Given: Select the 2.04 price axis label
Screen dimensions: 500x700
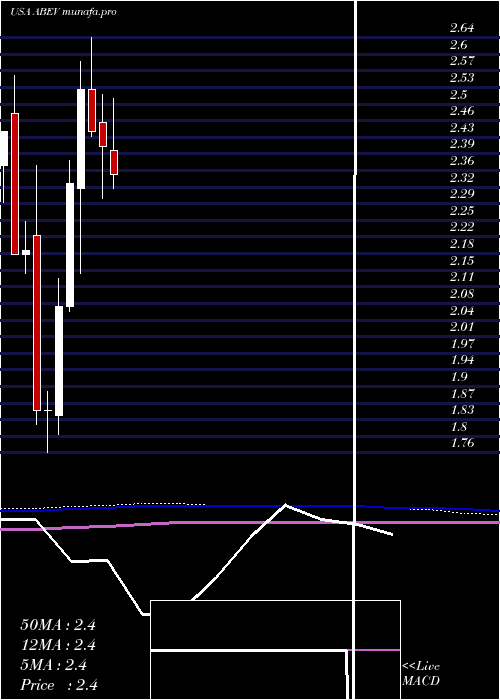Looking at the screenshot, I should pyautogui.click(x=462, y=311).
